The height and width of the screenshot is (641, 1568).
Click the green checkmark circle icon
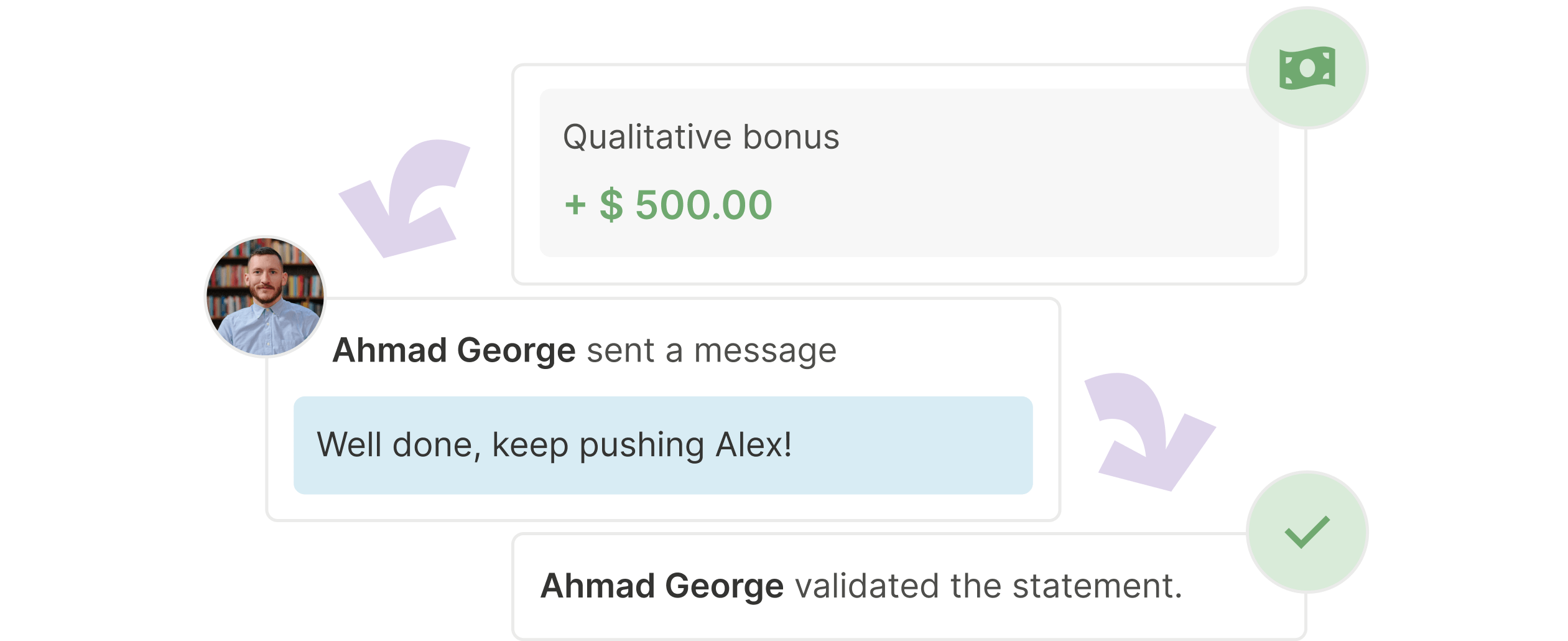pyautogui.click(x=1307, y=532)
